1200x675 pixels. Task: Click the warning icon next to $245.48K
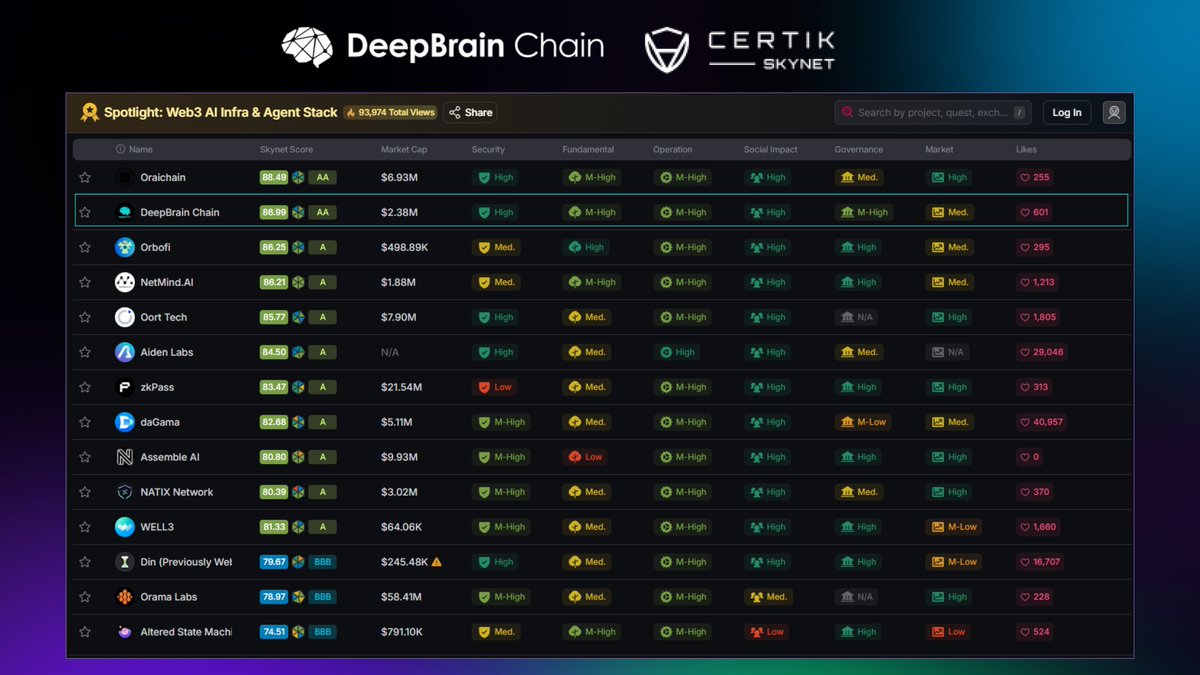[x=436, y=562]
